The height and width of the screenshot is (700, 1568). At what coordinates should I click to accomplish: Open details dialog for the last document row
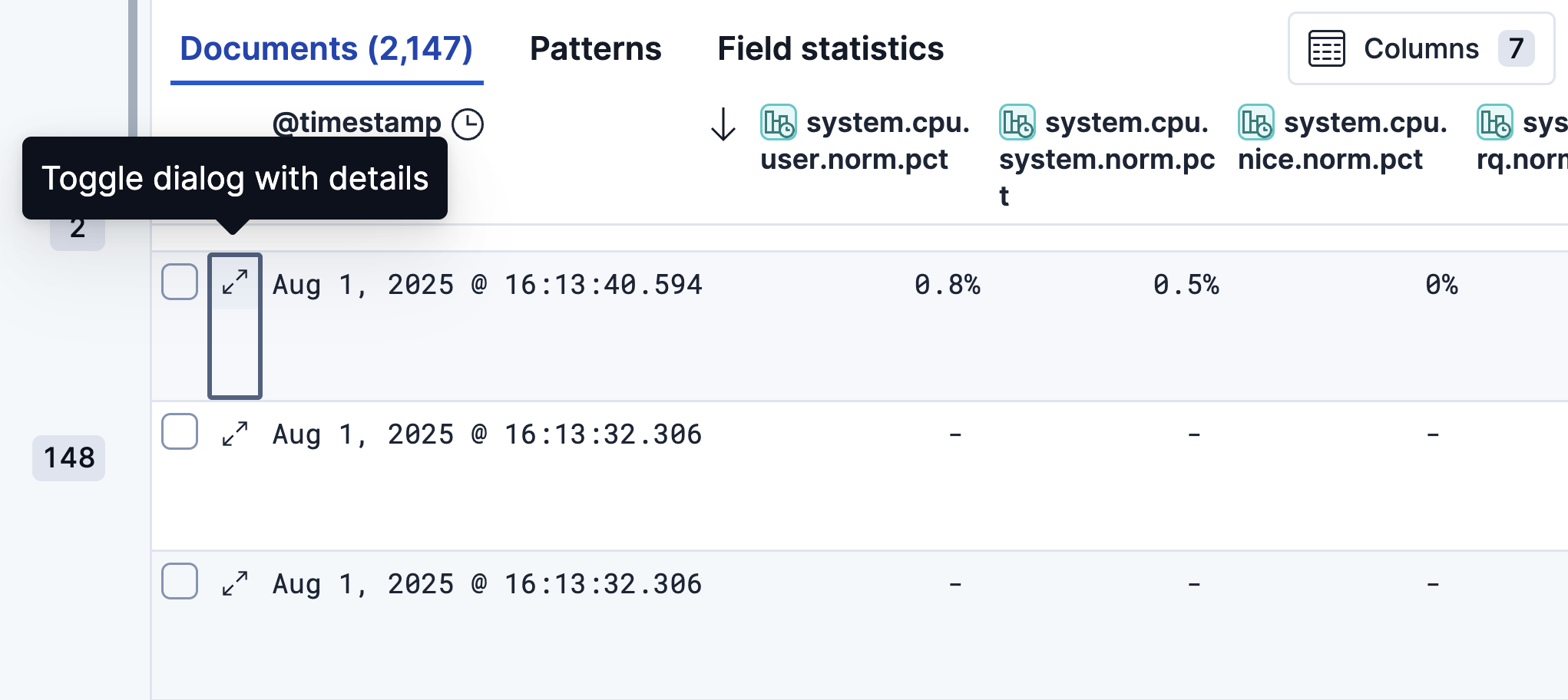click(x=234, y=582)
